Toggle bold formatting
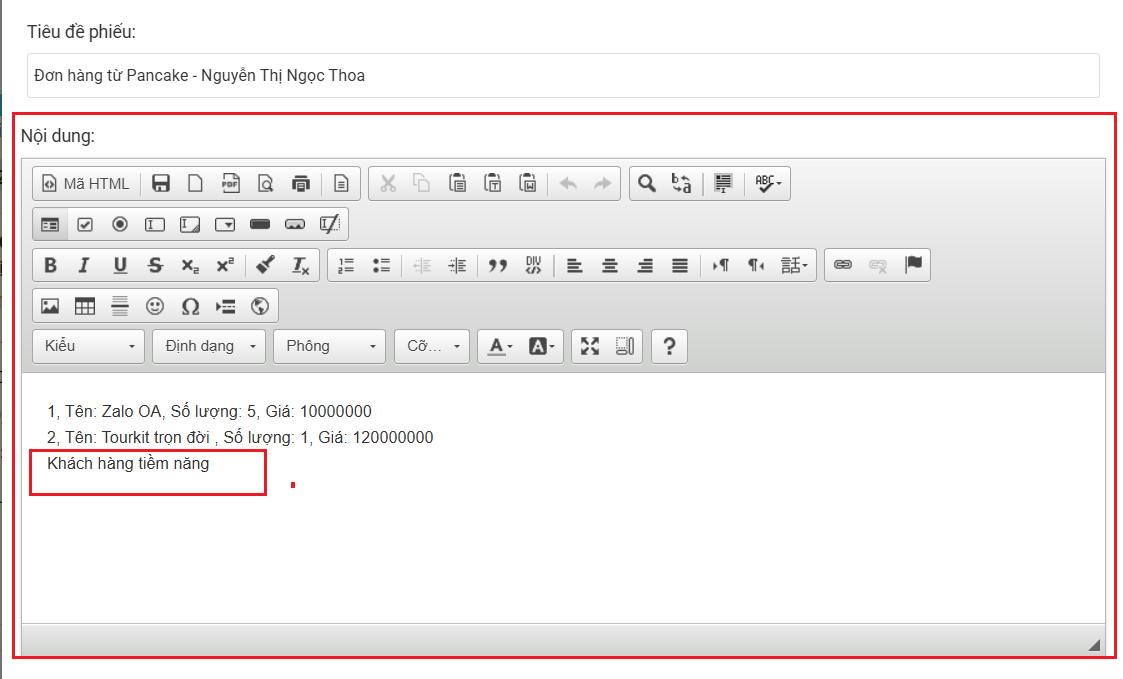This screenshot has width=1123, height=679. [50, 265]
